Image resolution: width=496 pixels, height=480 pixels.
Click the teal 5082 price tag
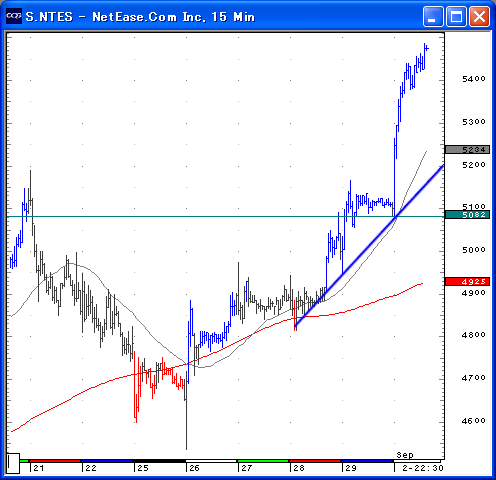pos(468,215)
